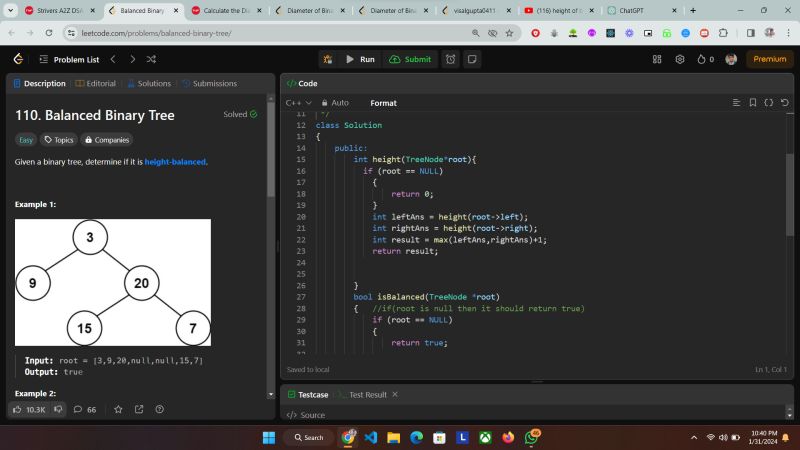The height and width of the screenshot is (450, 800).
Task: Go to next problem chevron
Action: (x=132, y=59)
